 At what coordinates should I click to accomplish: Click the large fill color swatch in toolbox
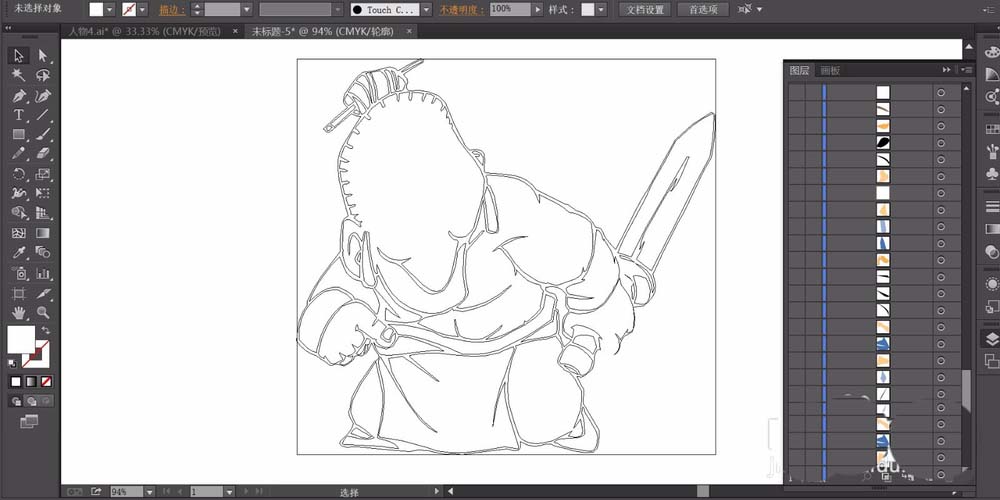click(x=21, y=339)
